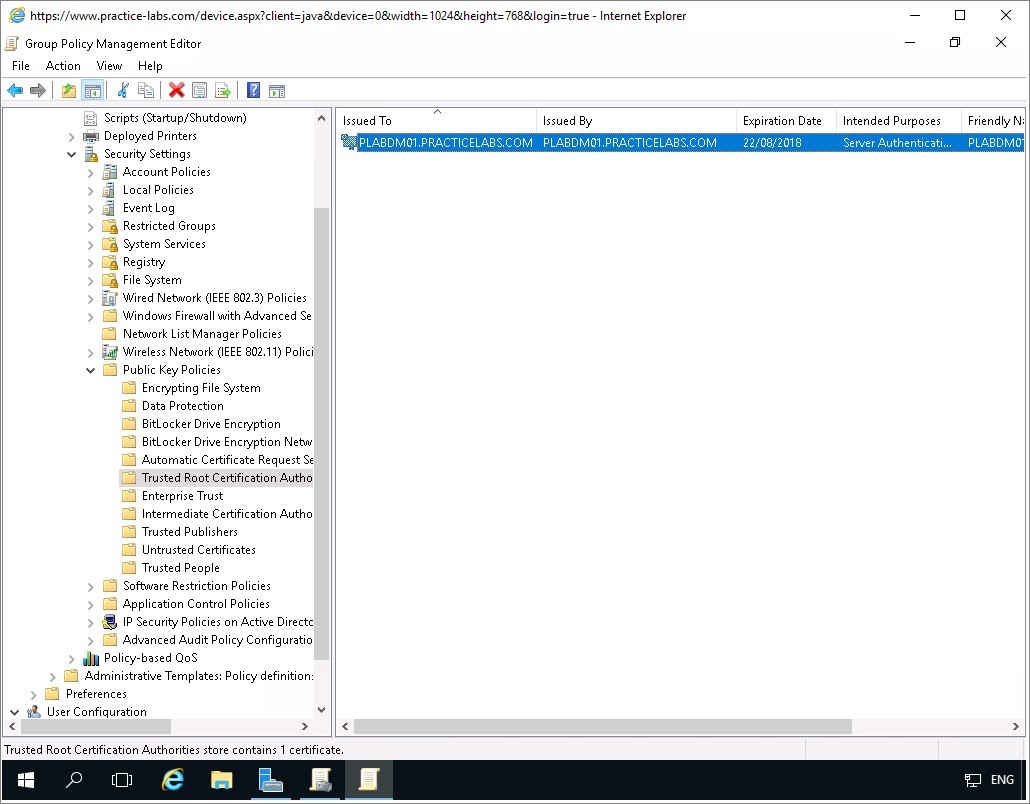Open the Action menu
1030x804 pixels.
pyautogui.click(x=63, y=66)
